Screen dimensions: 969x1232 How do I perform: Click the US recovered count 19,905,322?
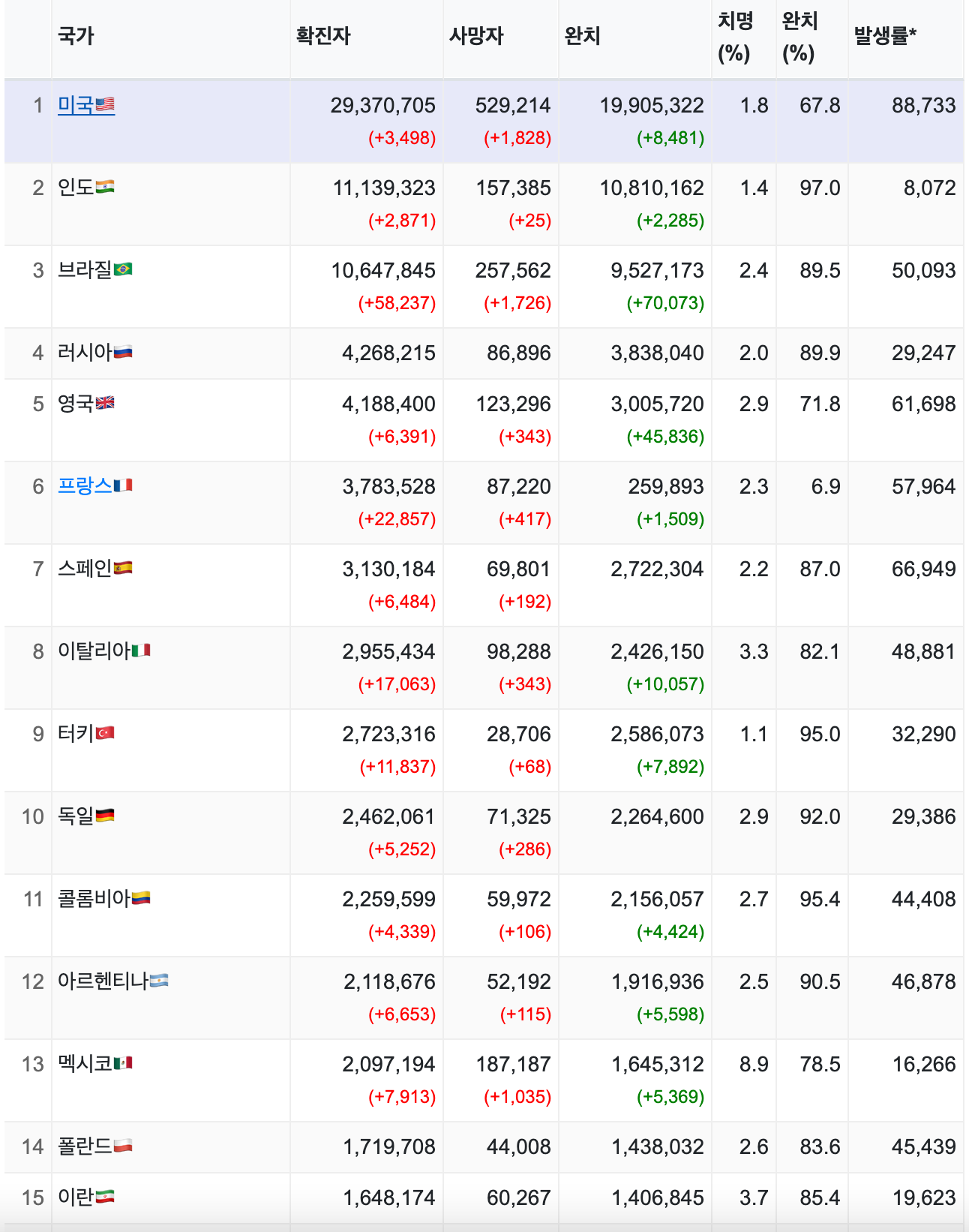click(652, 105)
